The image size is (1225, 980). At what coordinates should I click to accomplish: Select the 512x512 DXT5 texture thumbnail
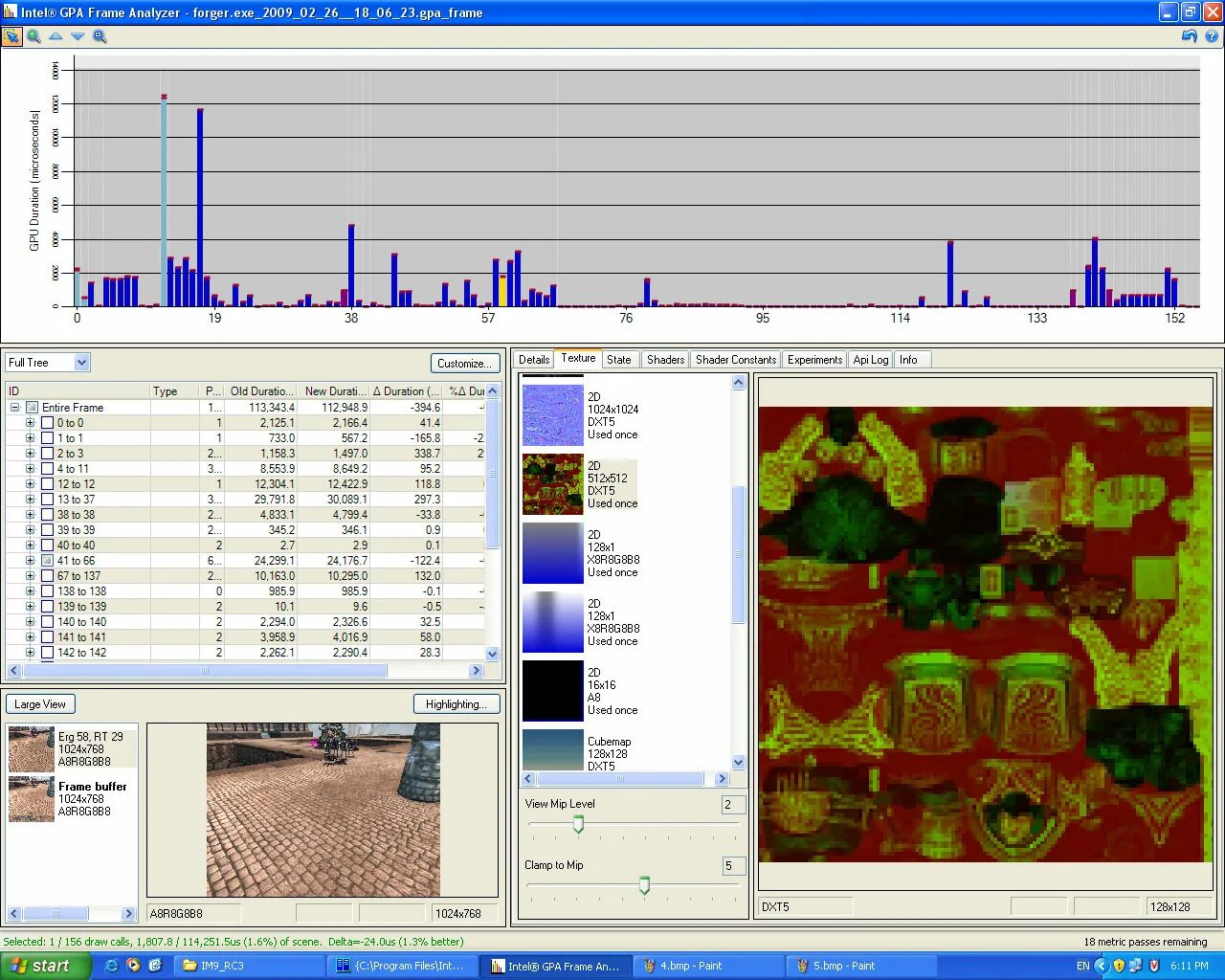click(x=552, y=484)
